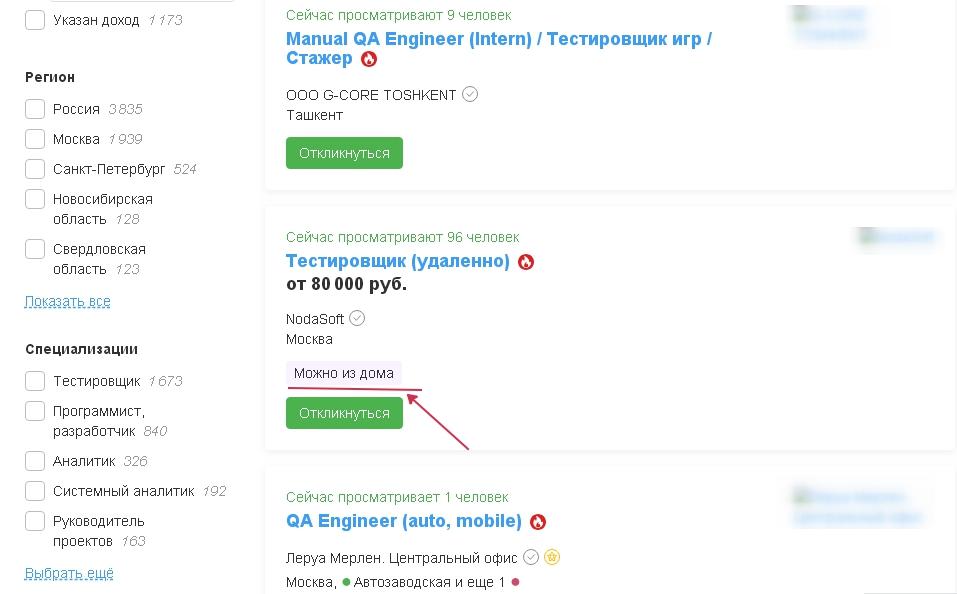
Task: Click verified checkmark next to ООО G-CORE TOSHKENT
Action: [470, 95]
